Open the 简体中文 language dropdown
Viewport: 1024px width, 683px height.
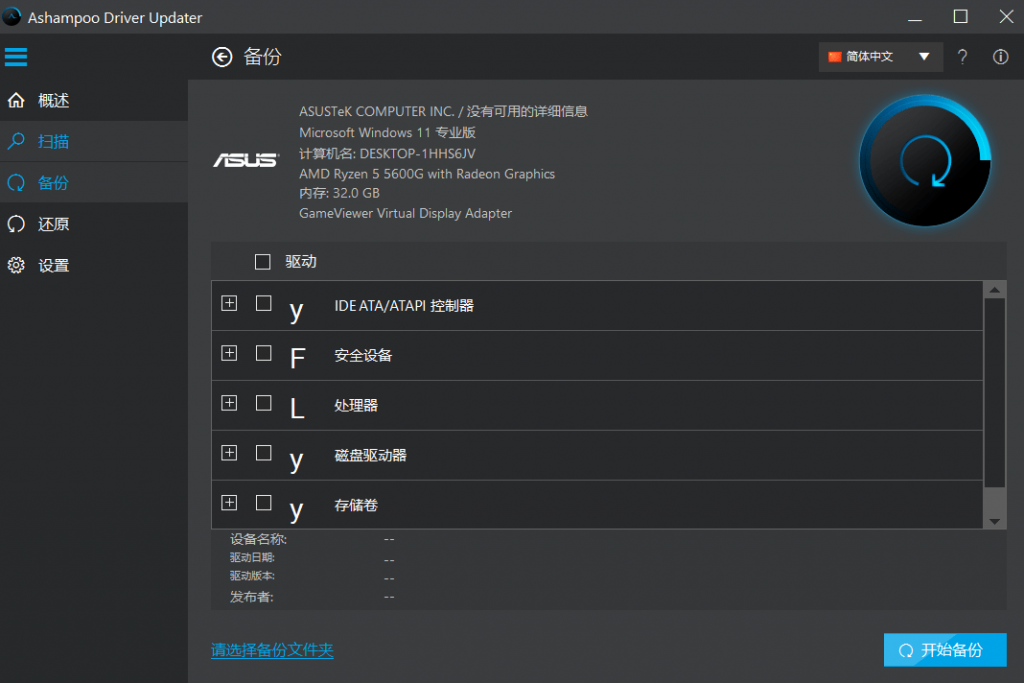pyautogui.click(x=880, y=57)
